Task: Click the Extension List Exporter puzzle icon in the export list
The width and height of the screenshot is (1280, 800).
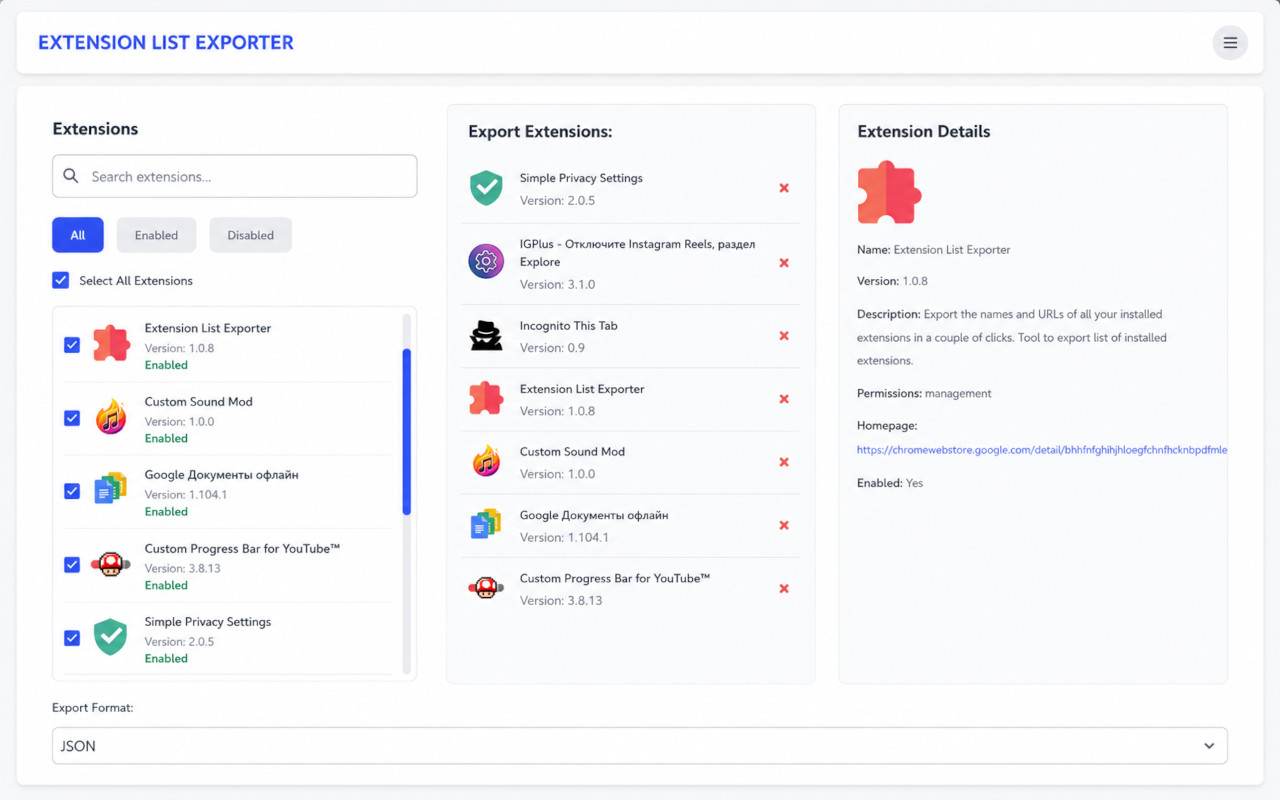Action: click(x=486, y=398)
